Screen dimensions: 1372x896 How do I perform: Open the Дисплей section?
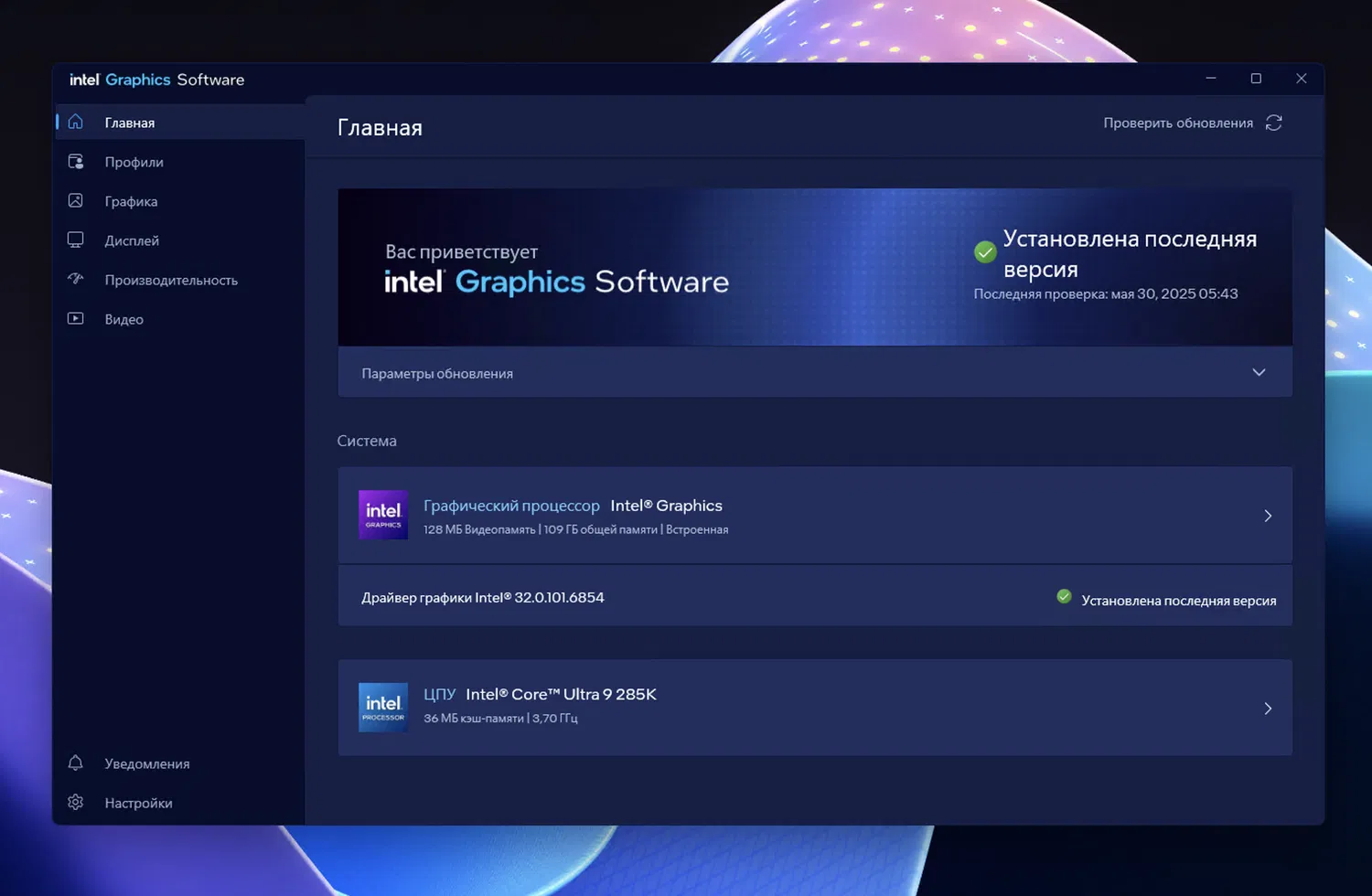click(x=180, y=240)
